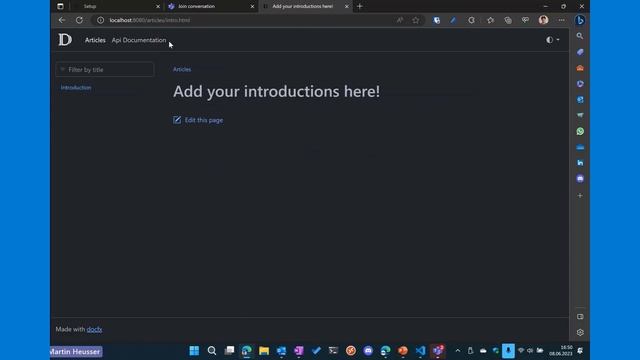The height and width of the screenshot is (360, 640).
Task: Open the docfx footer link
Action: [94, 329]
